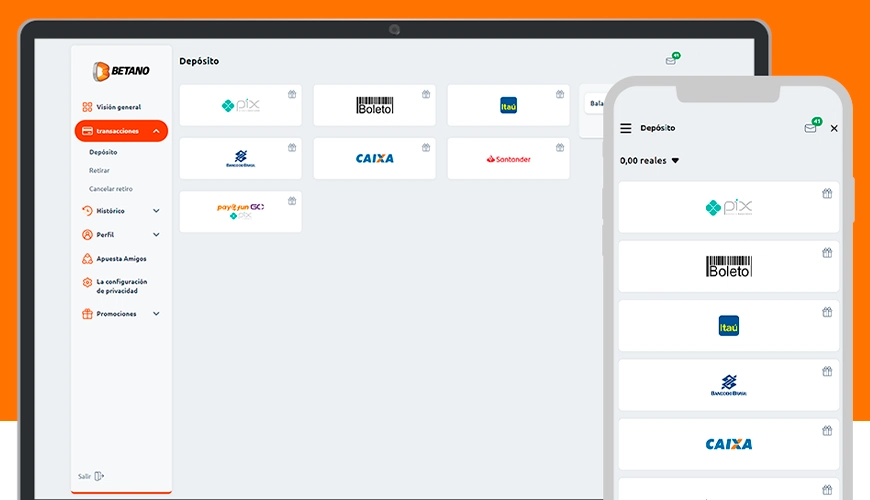
Task: Click the Salir logout icon
Action: 99,476
